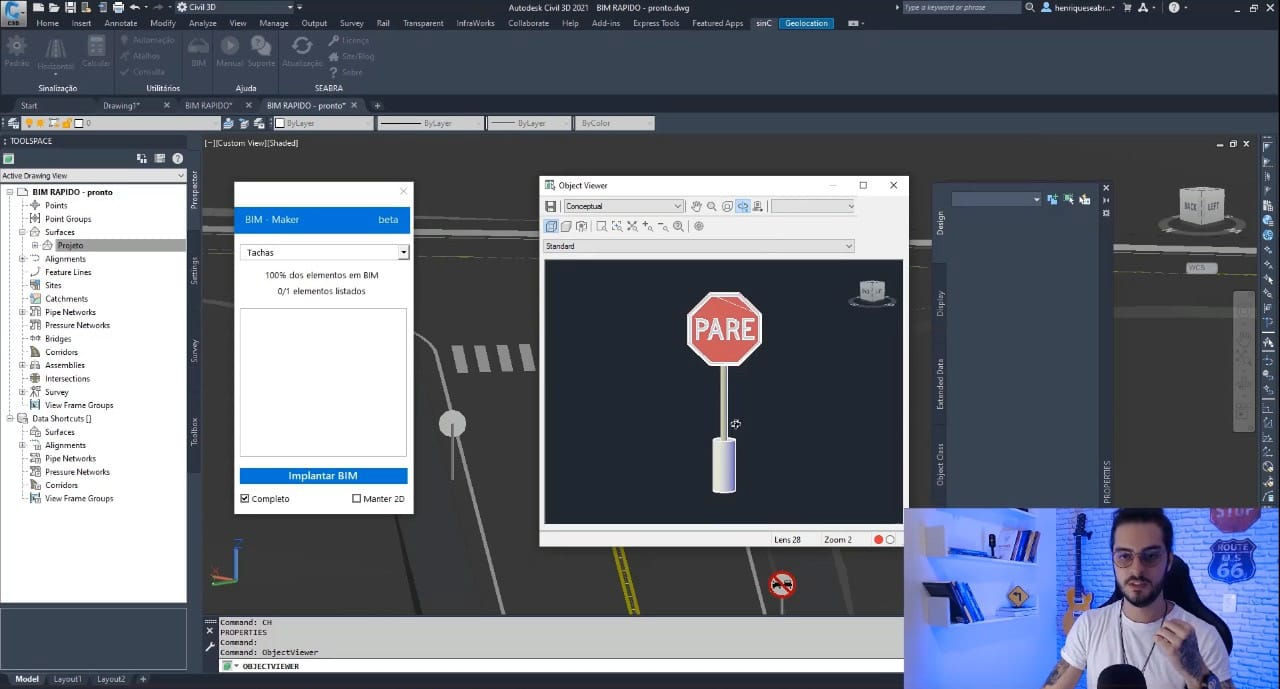Viewport: 1280px width, 689px height.
Task: Click the Save icon in Object Viewer
Action: click(x=551, y=206)
